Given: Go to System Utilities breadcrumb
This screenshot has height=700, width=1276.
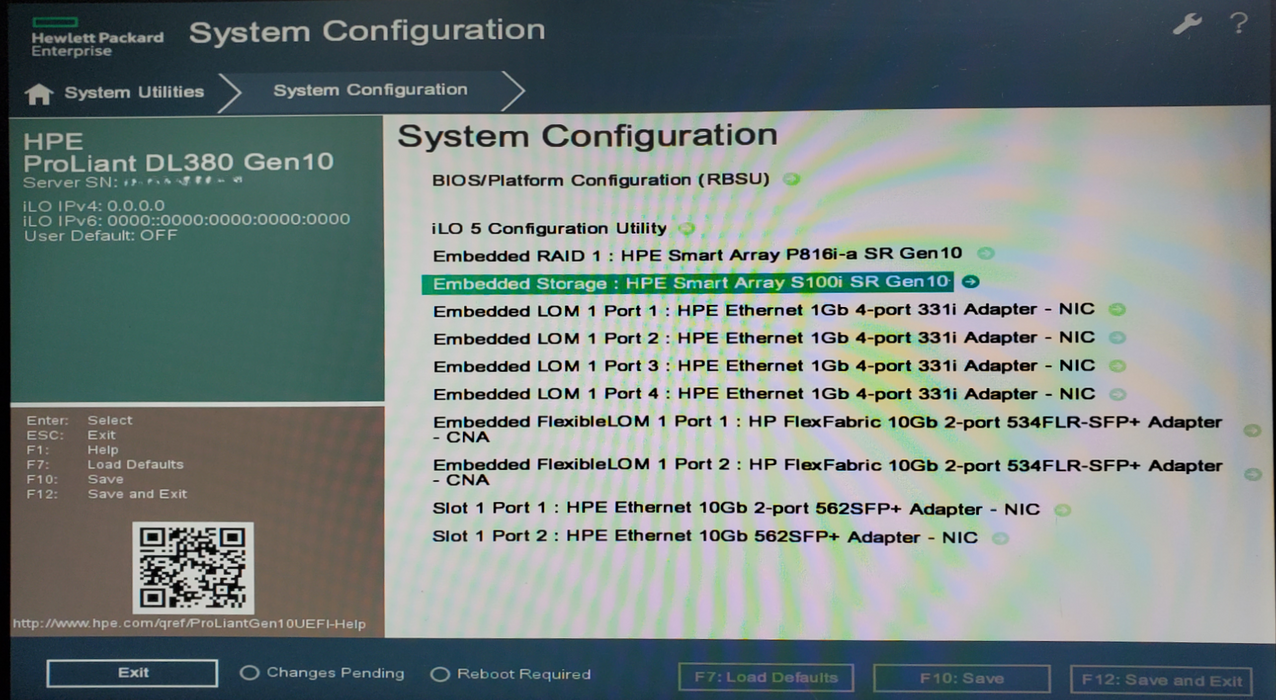Looking at the screenshot, I should click(x=134, y=92).
